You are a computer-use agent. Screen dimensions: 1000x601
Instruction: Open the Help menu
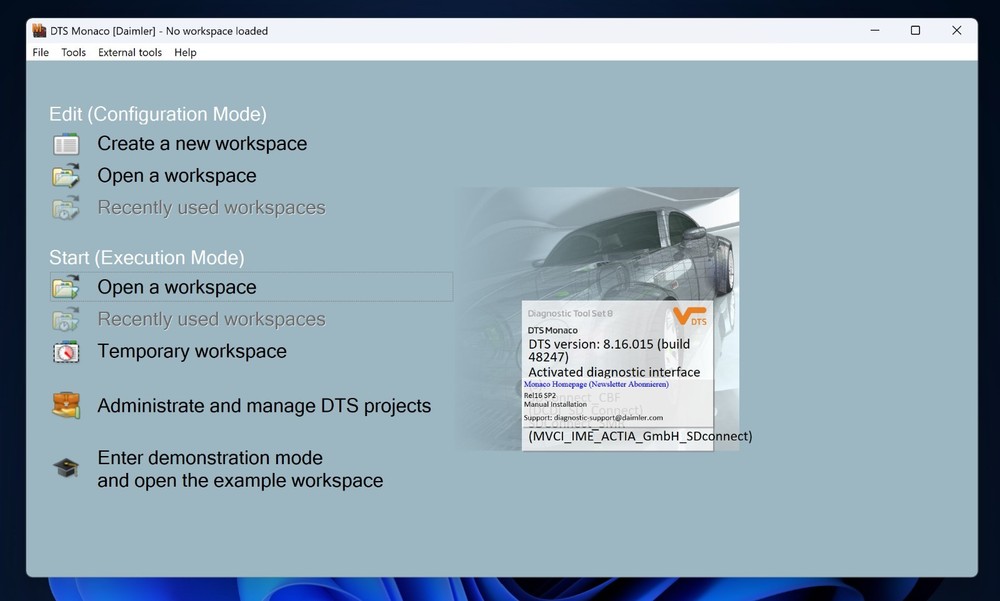[185, 53]
